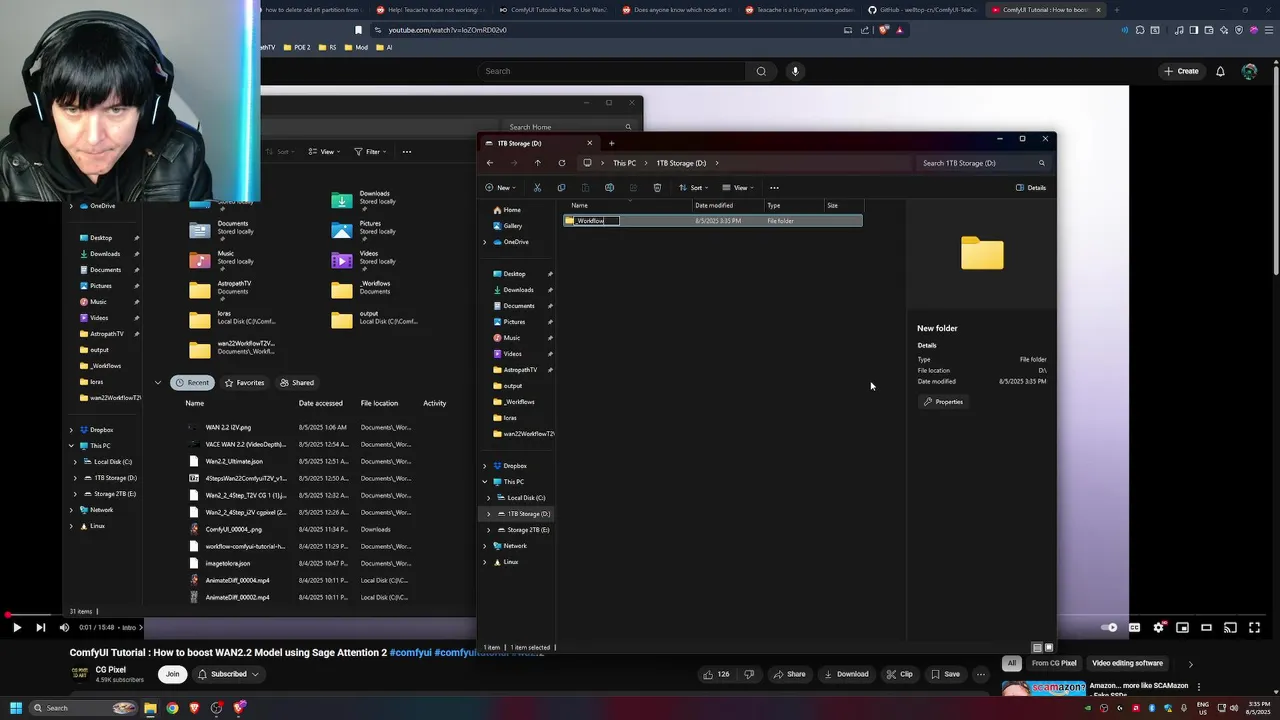Like the ComfyUI tutorial video
Viewport: 1280px width, 720px height.
tap(716, 674)
